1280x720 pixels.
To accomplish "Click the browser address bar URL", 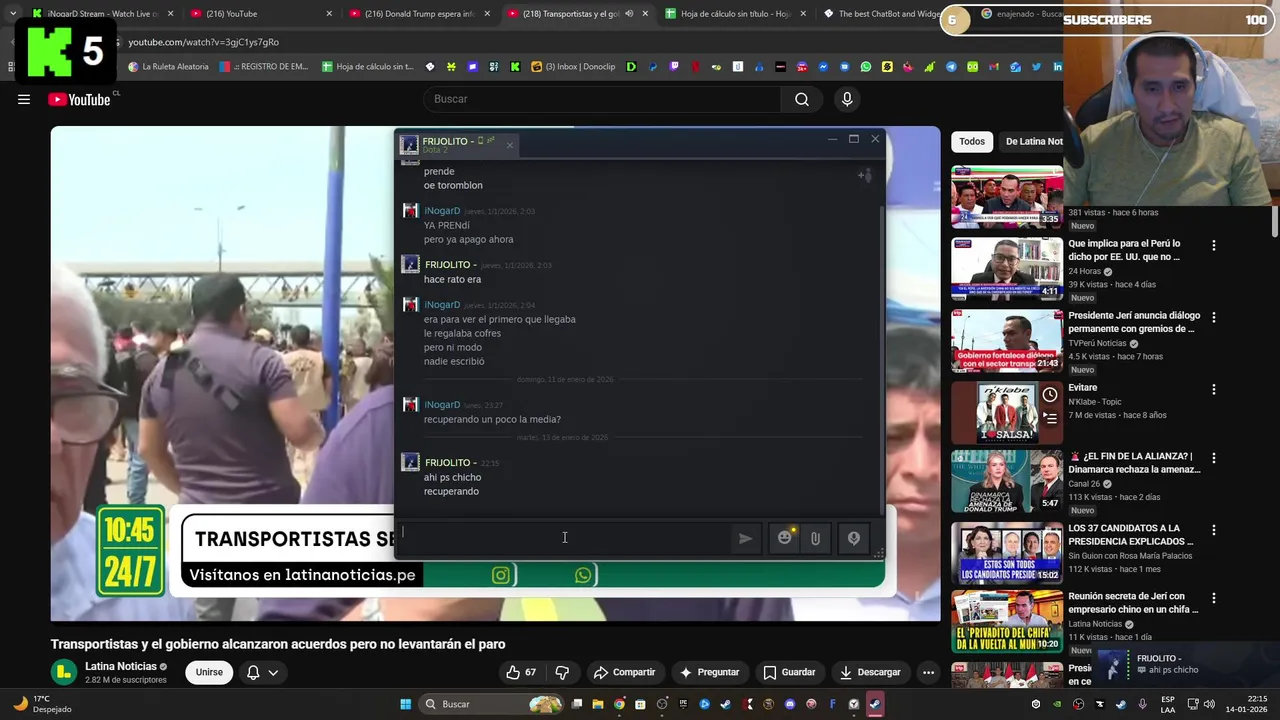I will (204, 42).
